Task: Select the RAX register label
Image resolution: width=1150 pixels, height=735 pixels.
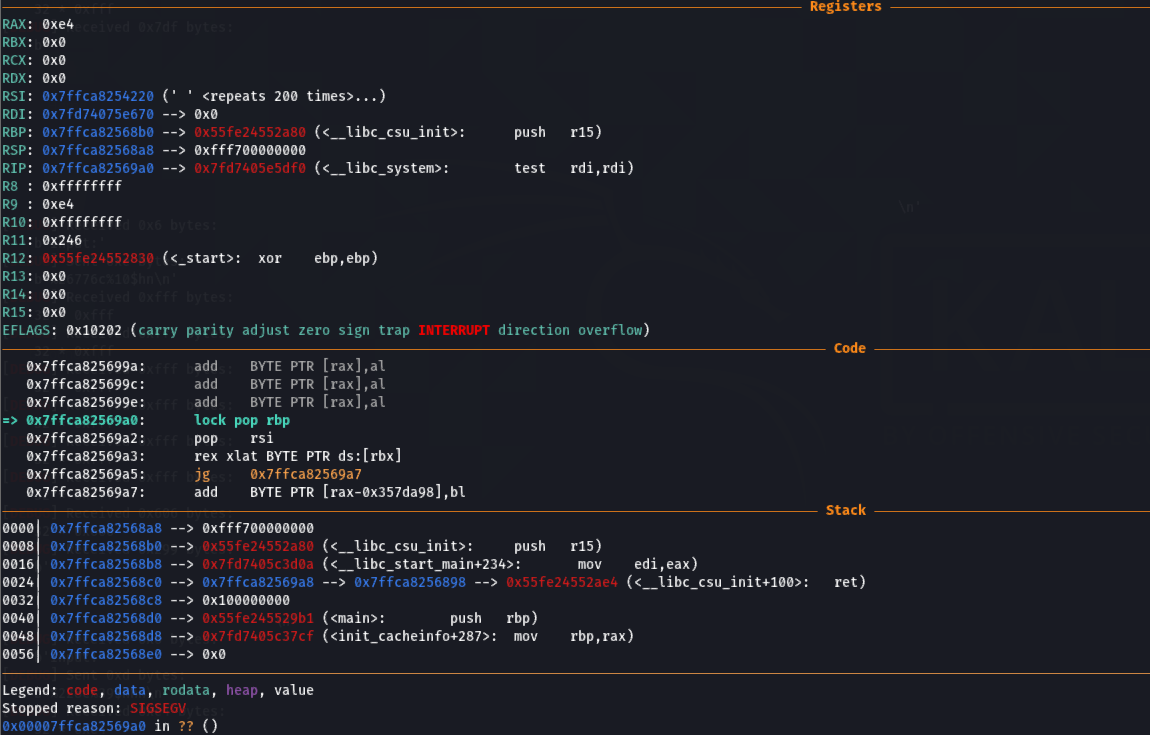Action: (14, 24)
